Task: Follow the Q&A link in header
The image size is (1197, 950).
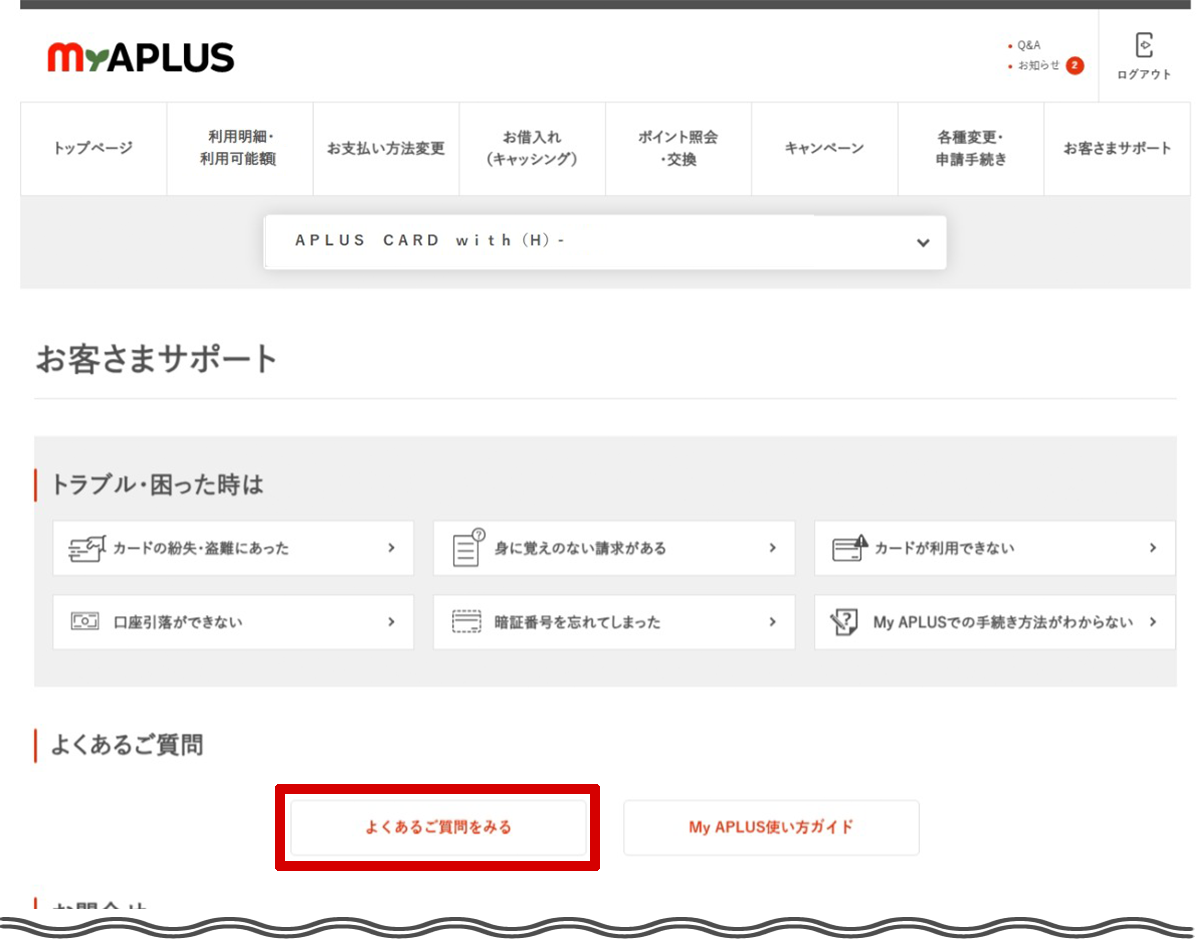Action: [1028, 46]
